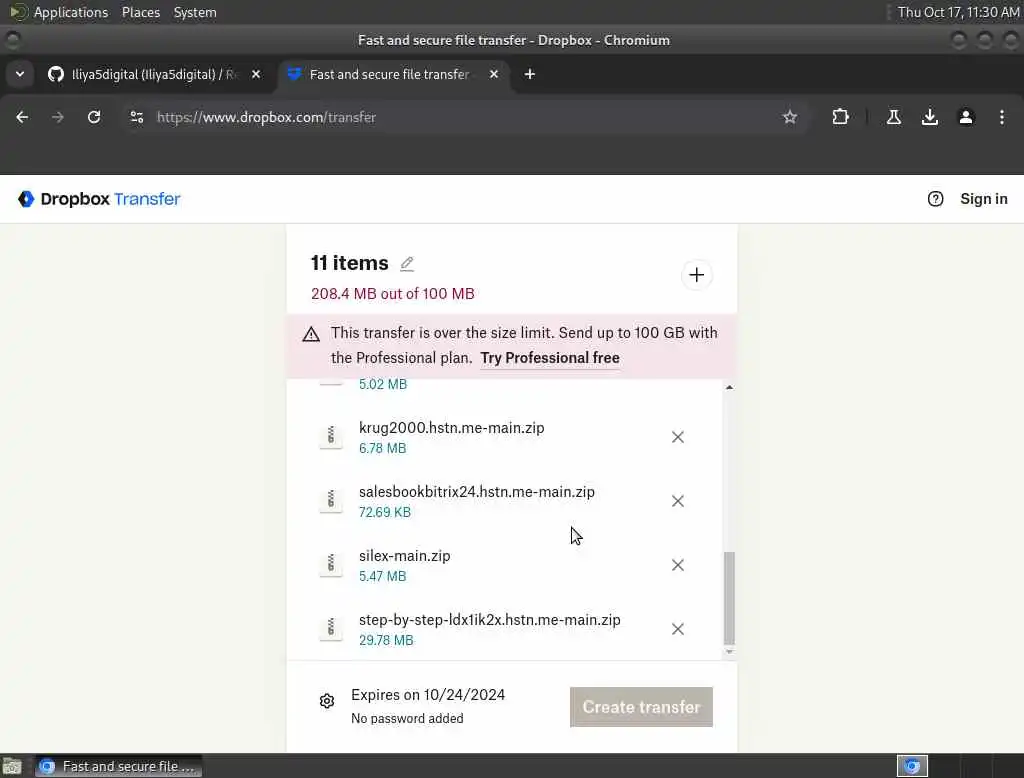Open the browser Downloads icon

click(x=930, y=117)
